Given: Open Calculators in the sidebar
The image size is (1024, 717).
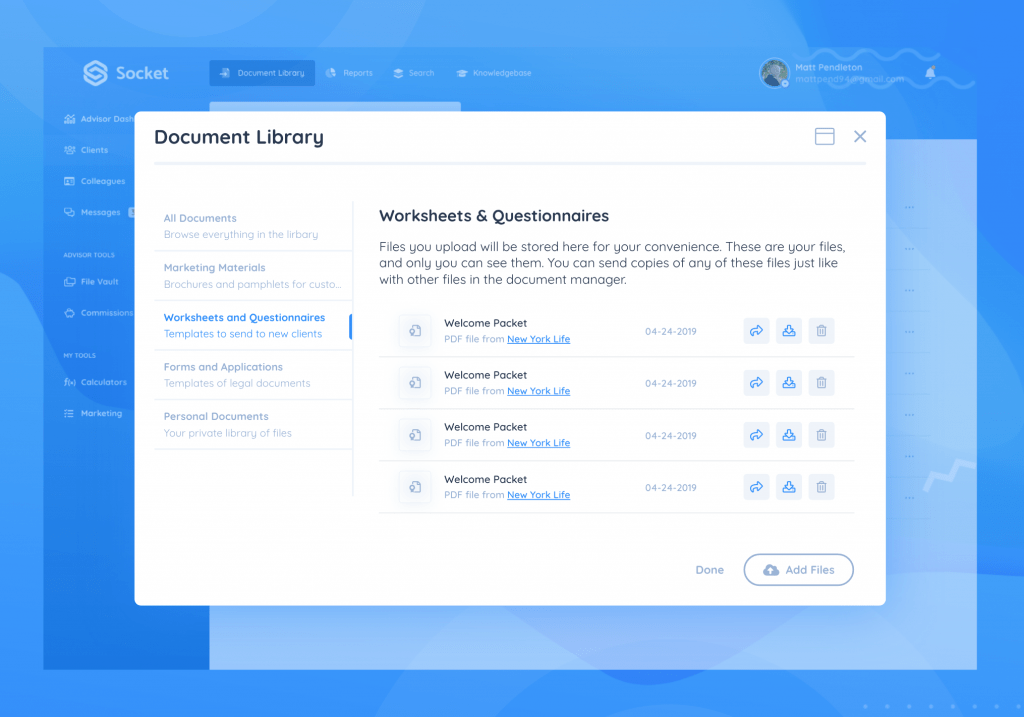Looking at the screenshot, I should pyautogui.click(x=95, y=382).
